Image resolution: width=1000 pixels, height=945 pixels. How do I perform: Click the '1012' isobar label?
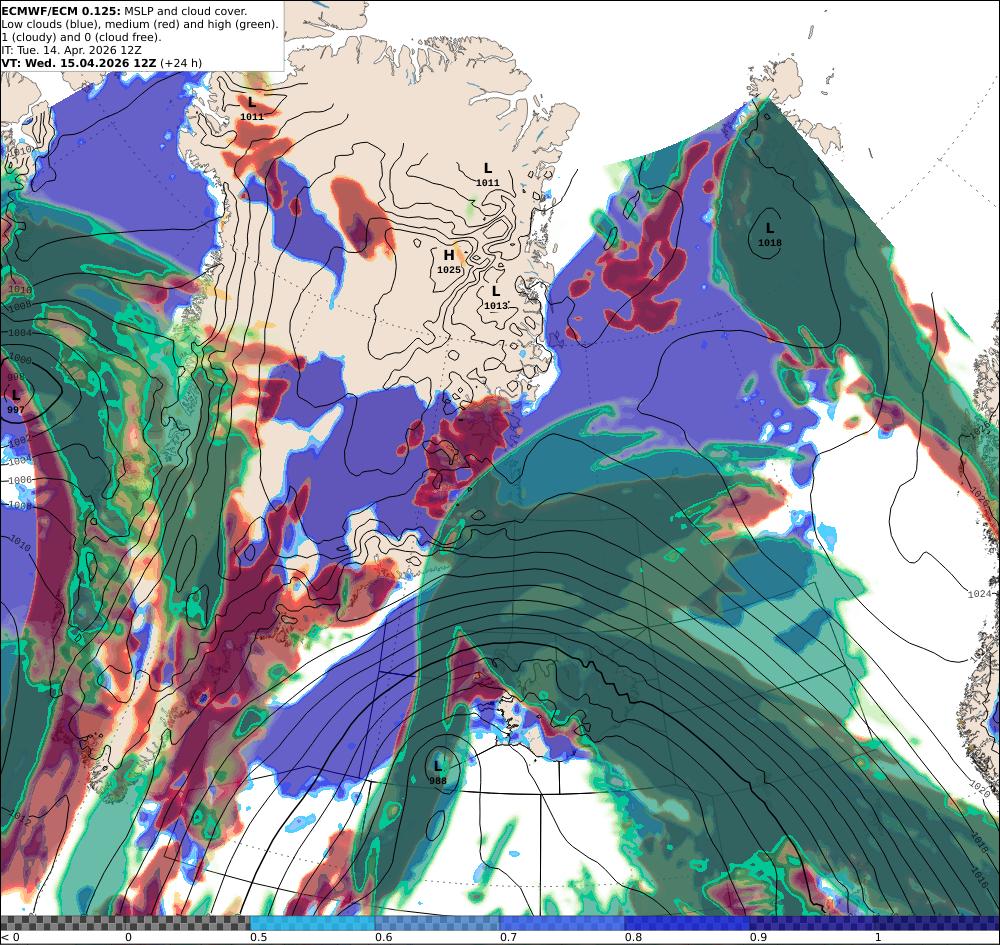pyautogui.click(x=20, y=818)
